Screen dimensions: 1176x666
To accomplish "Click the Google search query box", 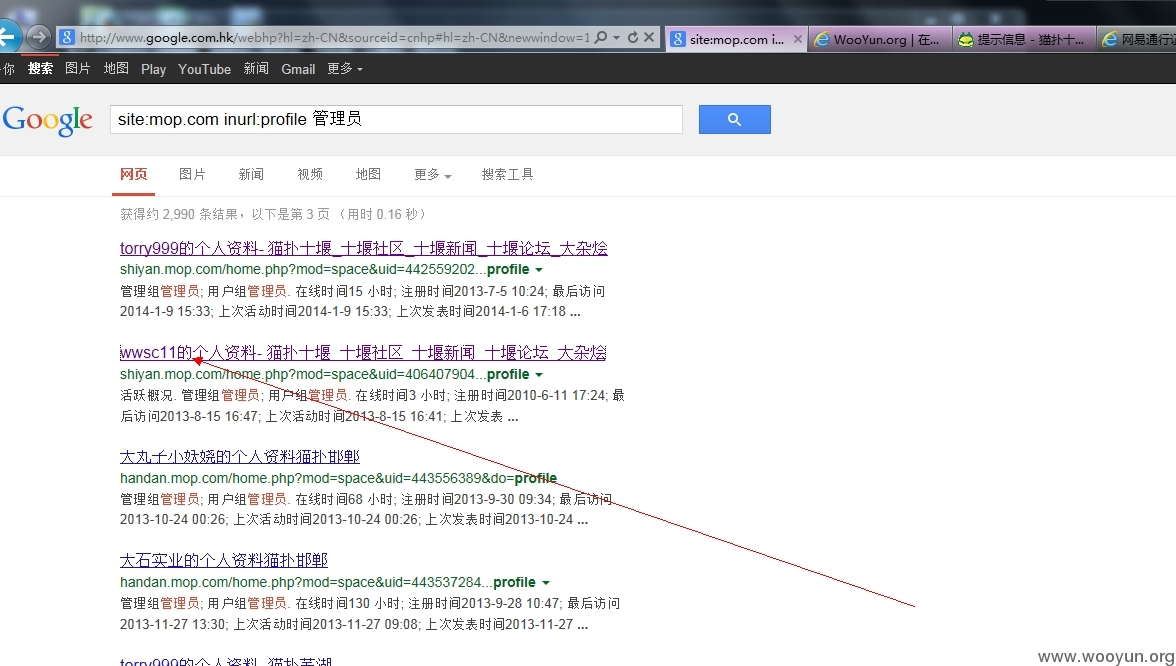I will click(396, 119).
